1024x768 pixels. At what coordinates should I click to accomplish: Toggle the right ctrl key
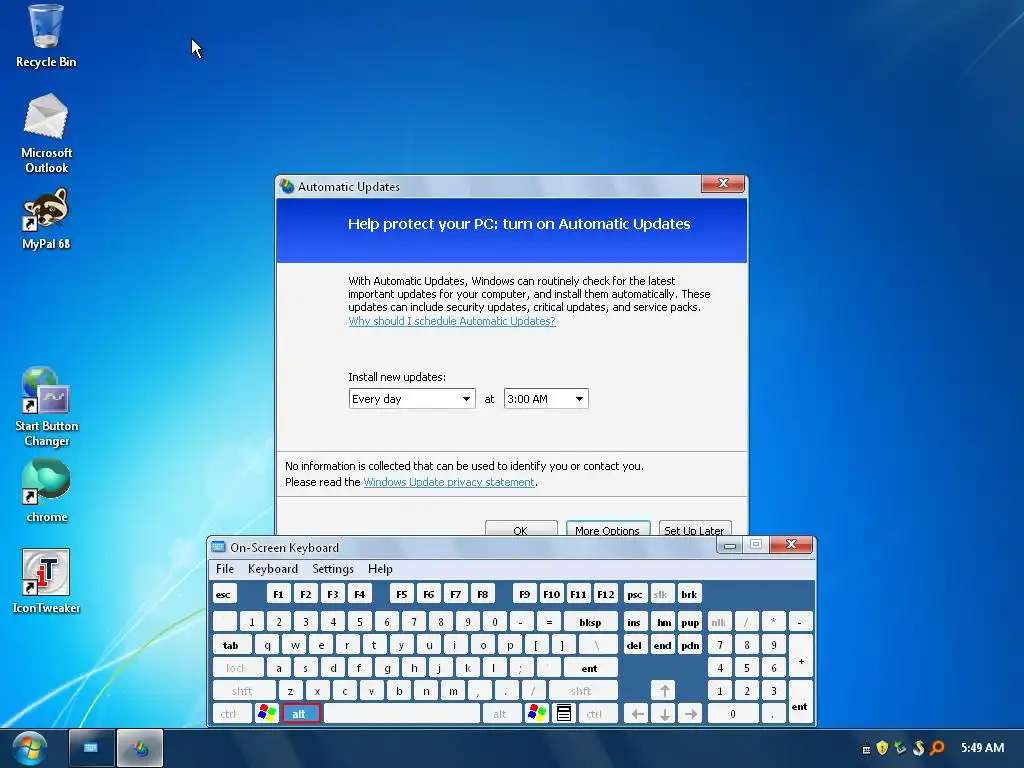coord(598,713)
